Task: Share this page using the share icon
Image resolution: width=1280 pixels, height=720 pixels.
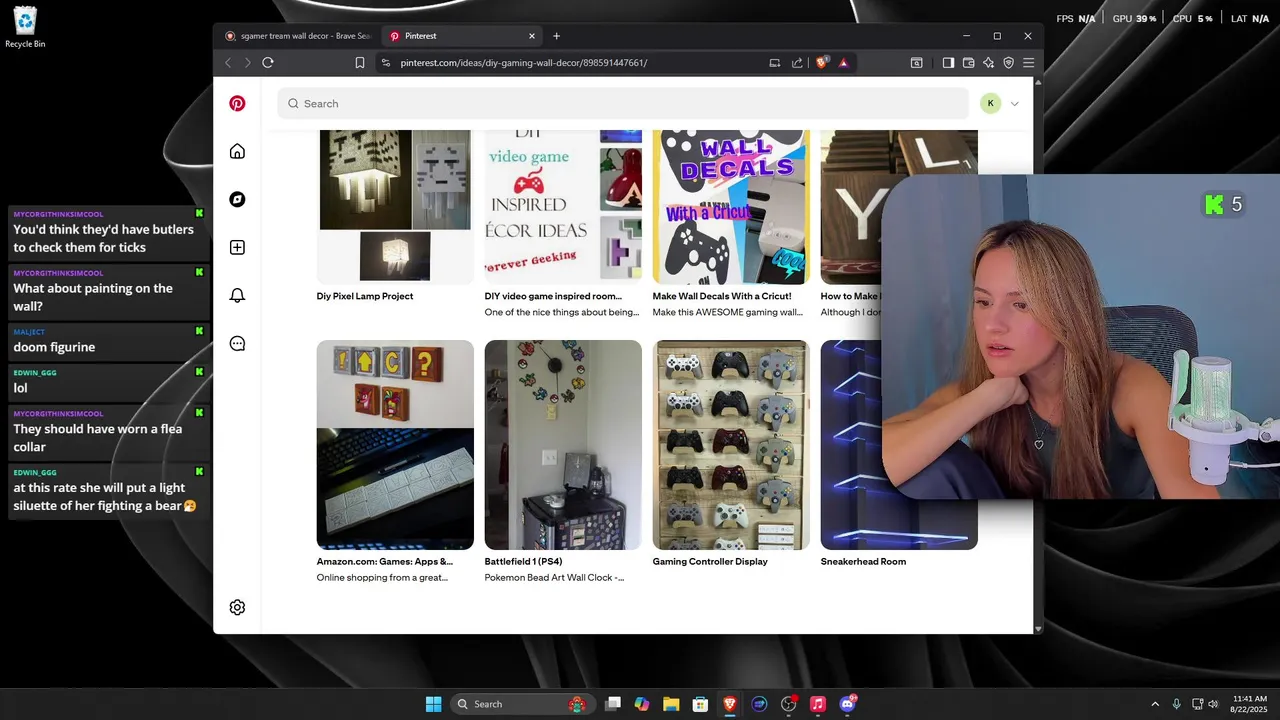Action: (797, 62)
